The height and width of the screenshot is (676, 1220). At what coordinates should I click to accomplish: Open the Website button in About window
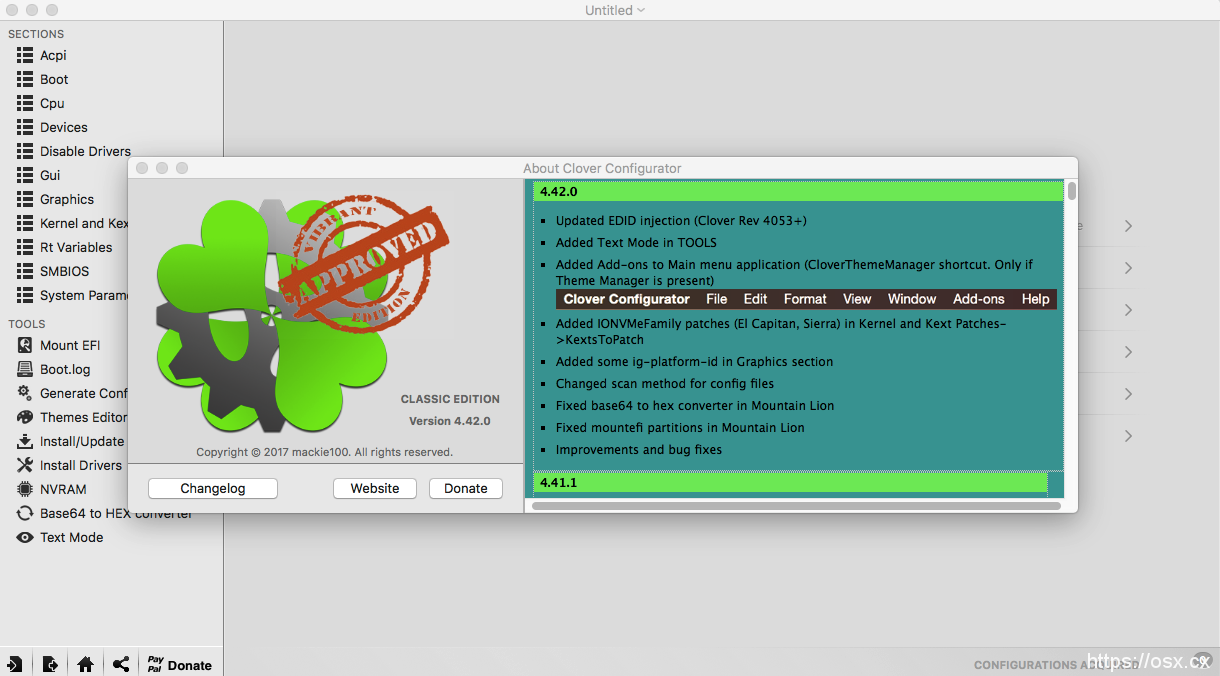point(375,488)
